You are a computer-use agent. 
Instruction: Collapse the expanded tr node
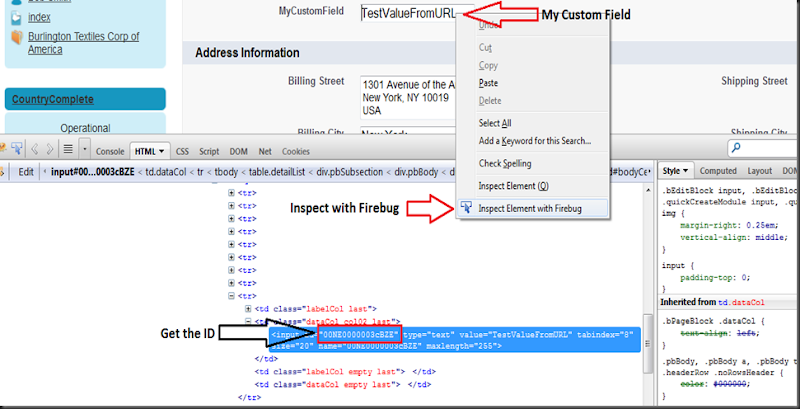pyautogui.click(x=232, y=296)
